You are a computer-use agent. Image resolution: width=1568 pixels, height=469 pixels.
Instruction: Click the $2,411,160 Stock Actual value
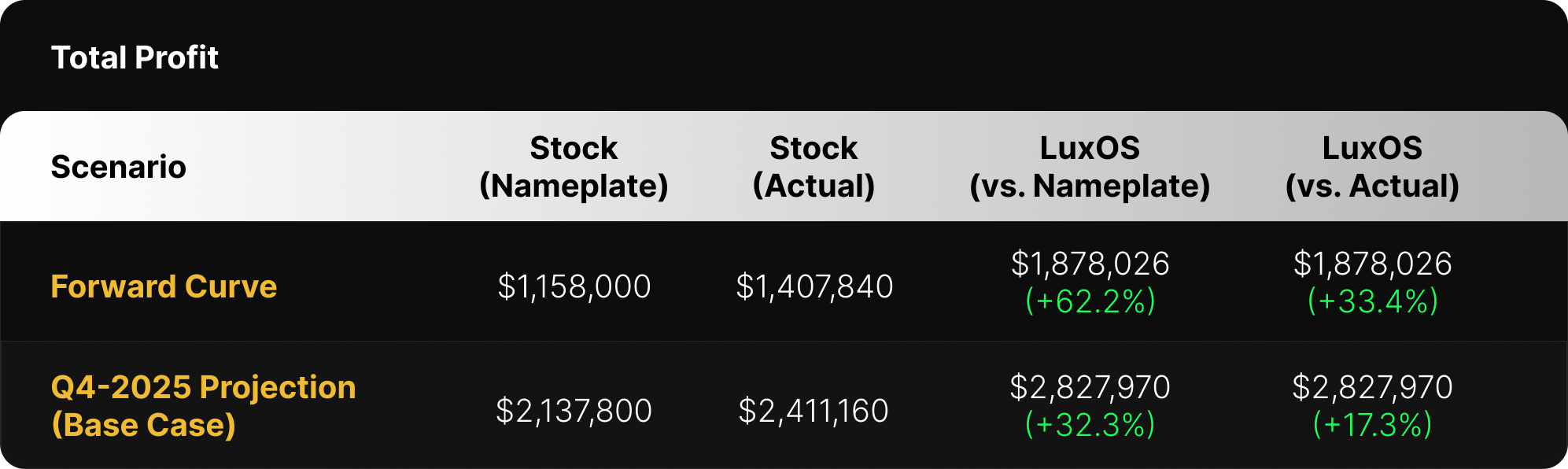[814, 411]
